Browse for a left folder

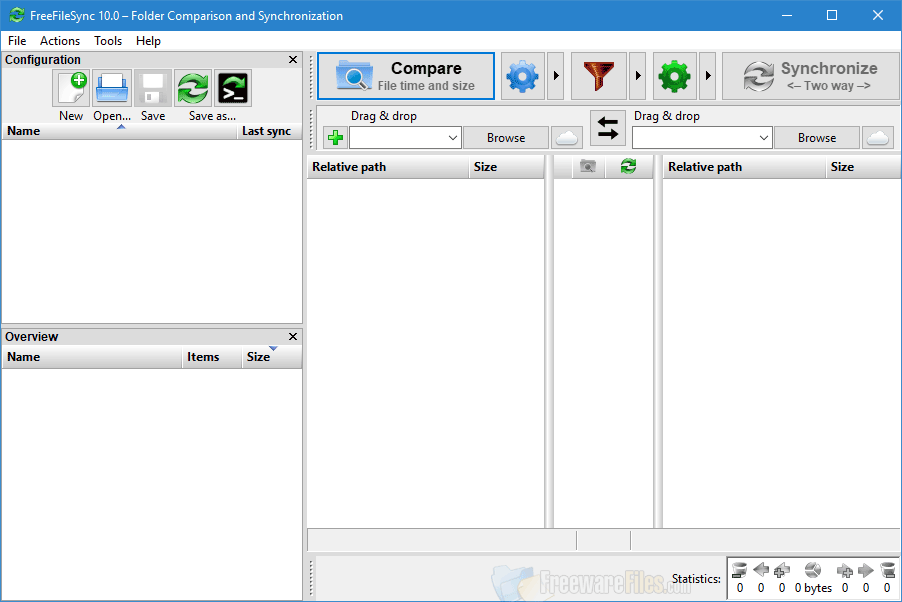pyautogui.click(x=505, y=137)
